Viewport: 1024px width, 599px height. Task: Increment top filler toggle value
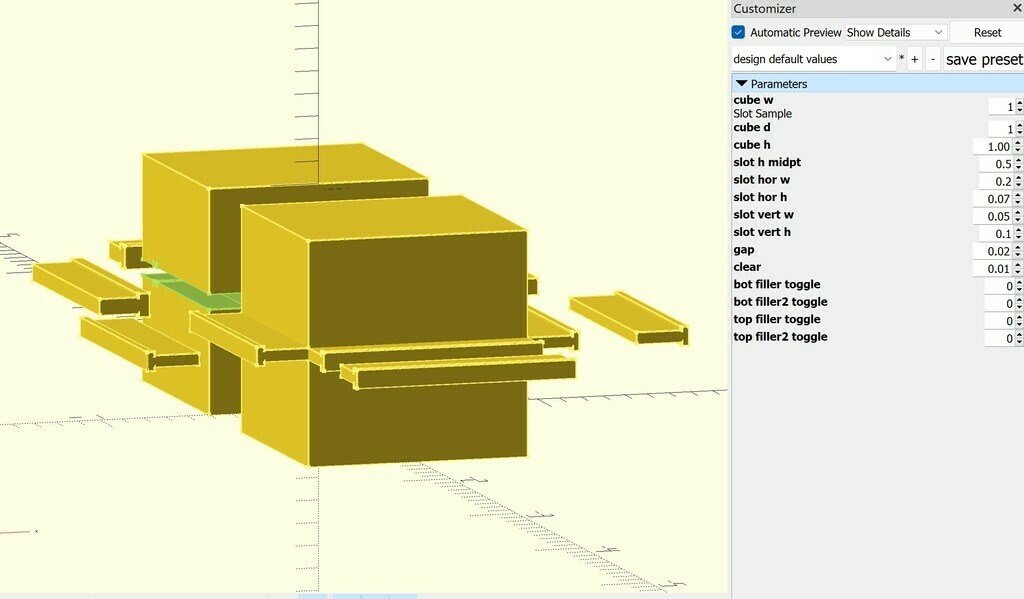[1018, 315]
